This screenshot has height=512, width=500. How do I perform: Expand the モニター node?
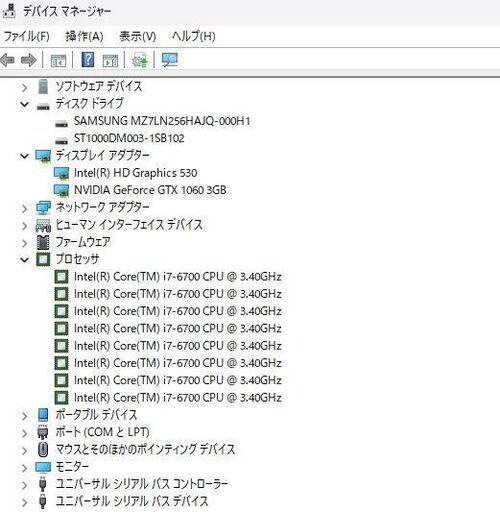24,468
